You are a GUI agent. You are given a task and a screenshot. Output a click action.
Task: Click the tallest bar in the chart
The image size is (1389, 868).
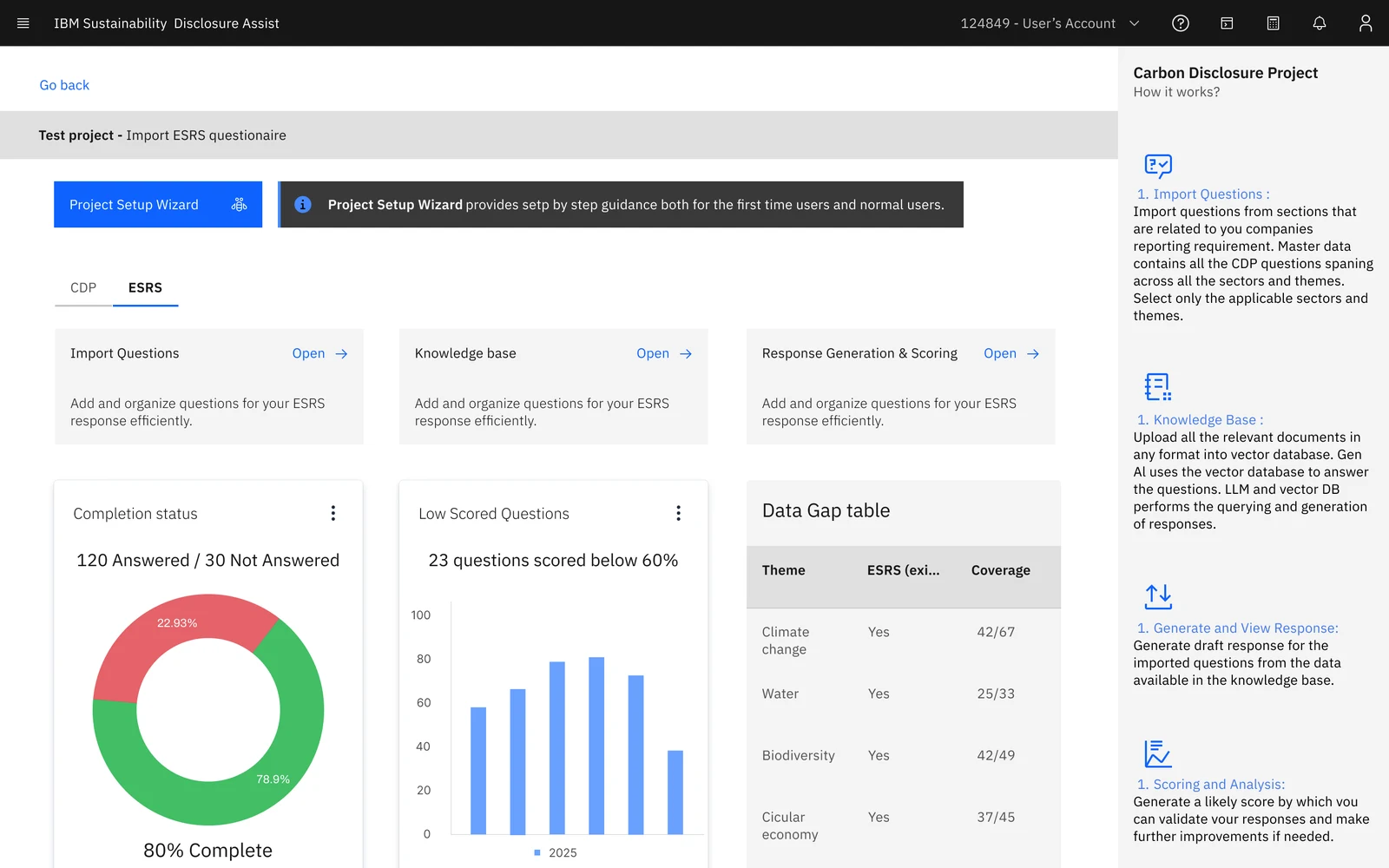tap(596, 746)
